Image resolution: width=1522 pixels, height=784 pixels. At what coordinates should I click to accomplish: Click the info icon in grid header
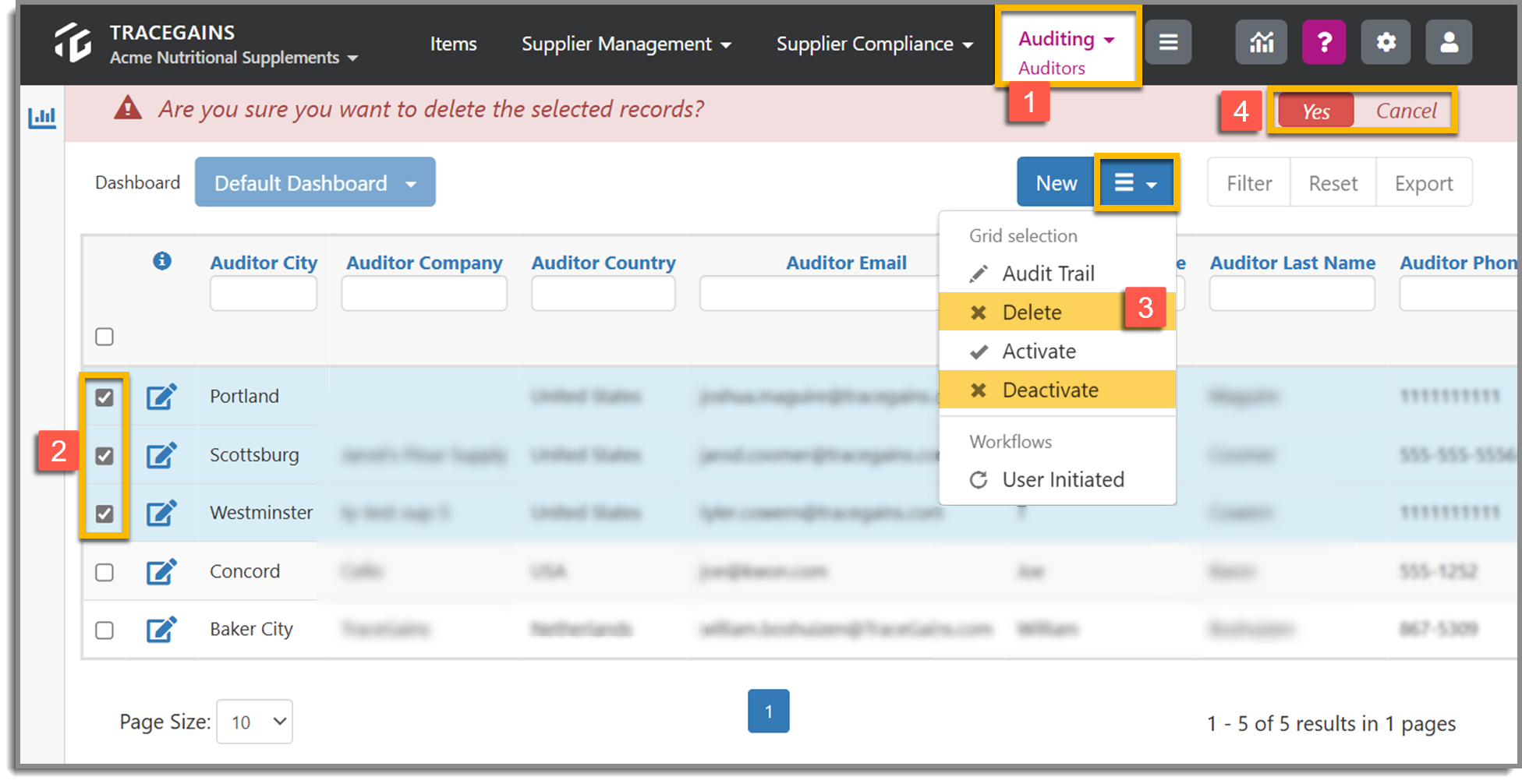[162, 260]
